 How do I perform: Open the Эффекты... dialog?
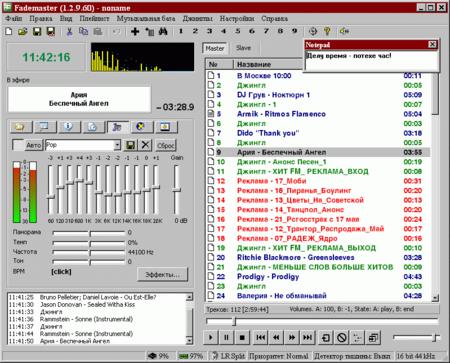click(162, 275)
